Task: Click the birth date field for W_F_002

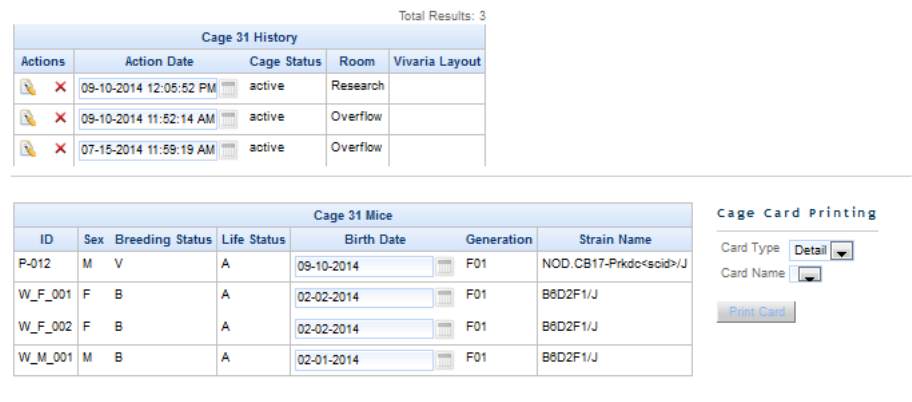Action: 363,329
